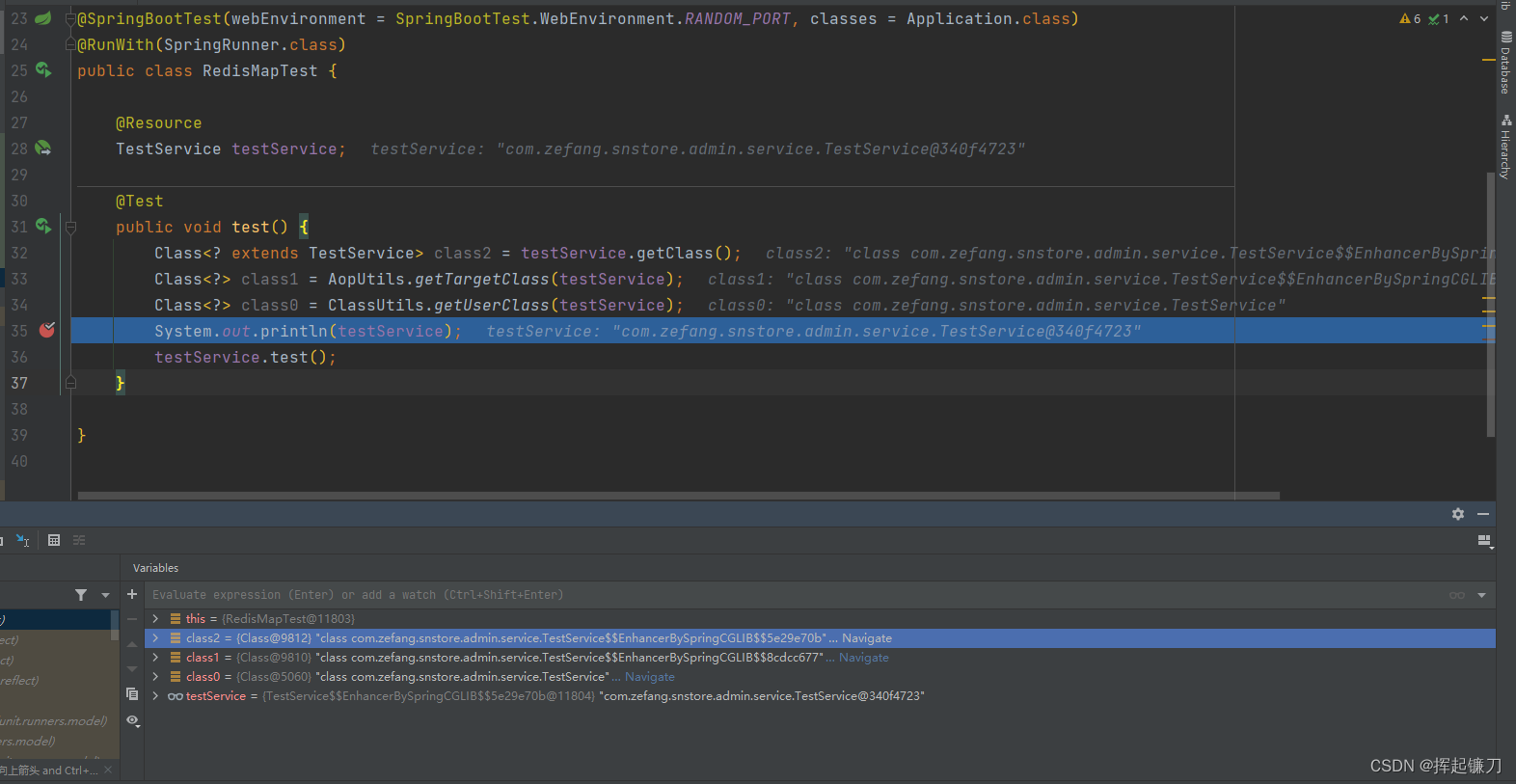Click line number 37 in the gutter
The image size is (1516, 784).
[x=19, y=383]
